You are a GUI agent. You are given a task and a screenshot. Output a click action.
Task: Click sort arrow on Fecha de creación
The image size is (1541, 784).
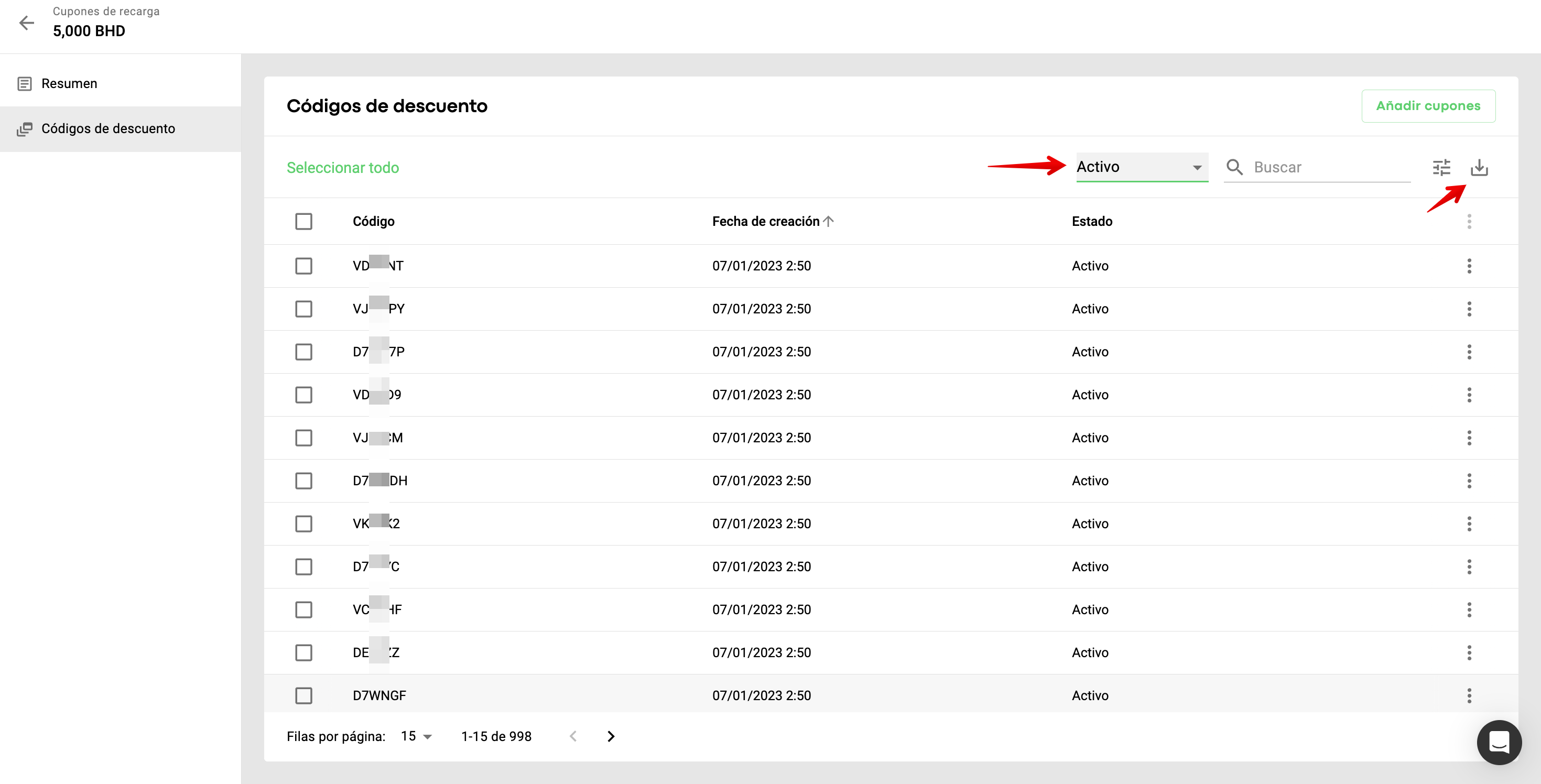point(829,221)
